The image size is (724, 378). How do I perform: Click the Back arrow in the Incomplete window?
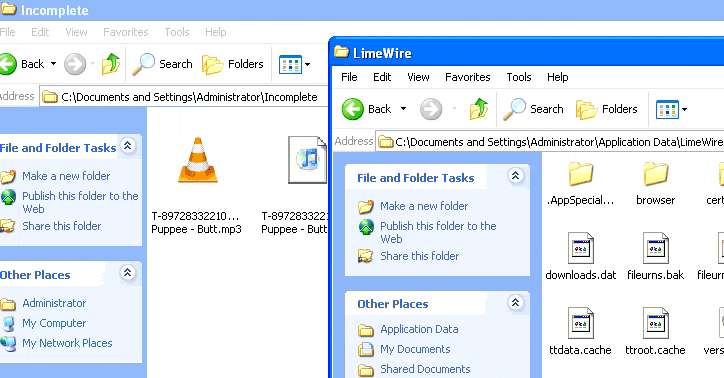tap(8, 64)
